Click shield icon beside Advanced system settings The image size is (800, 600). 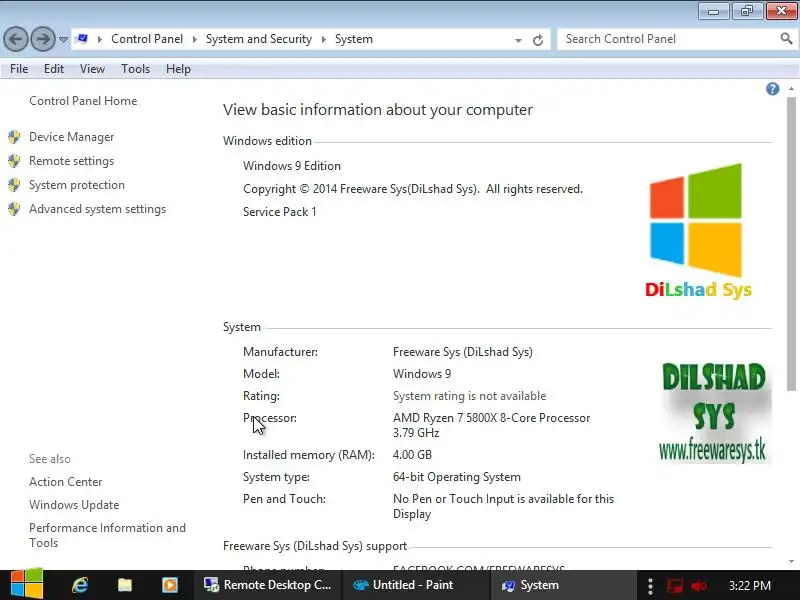click(14, 209)
